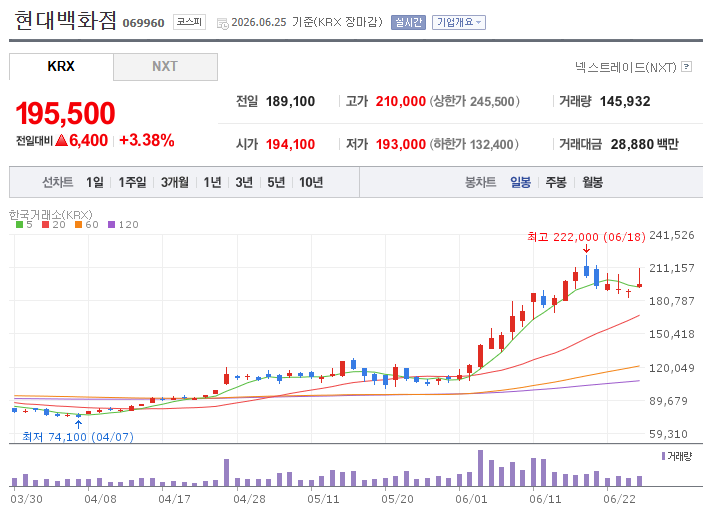Click the green 5-day moving average swatch
This screenshot has width=703, height=513.
coord(19,225)
